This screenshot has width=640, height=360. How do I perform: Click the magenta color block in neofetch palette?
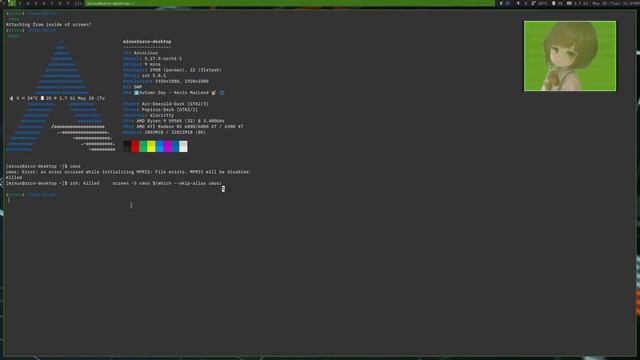tap(167, 146)
